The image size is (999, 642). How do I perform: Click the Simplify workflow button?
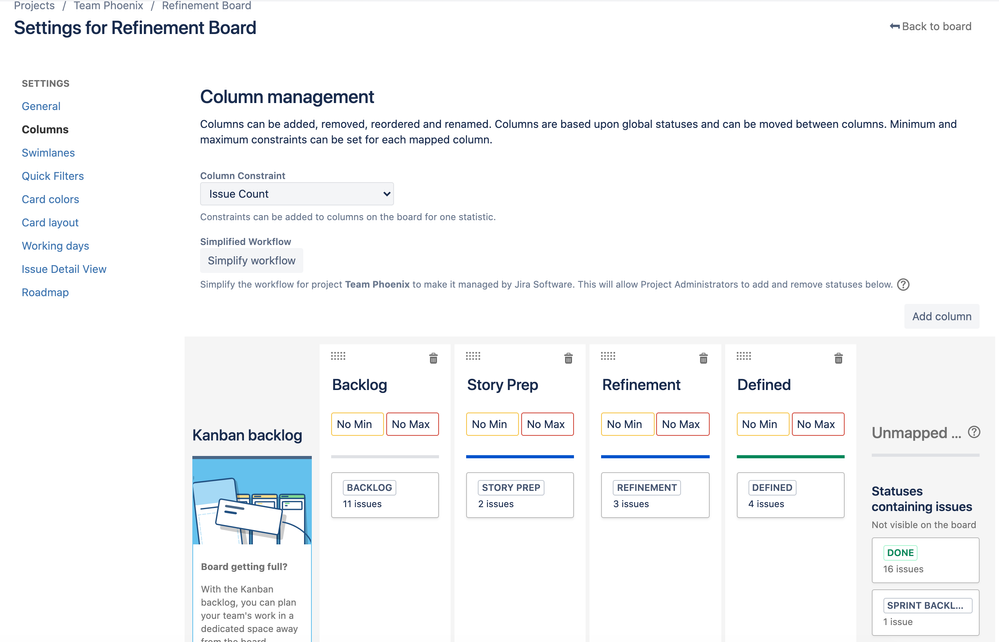252,261
